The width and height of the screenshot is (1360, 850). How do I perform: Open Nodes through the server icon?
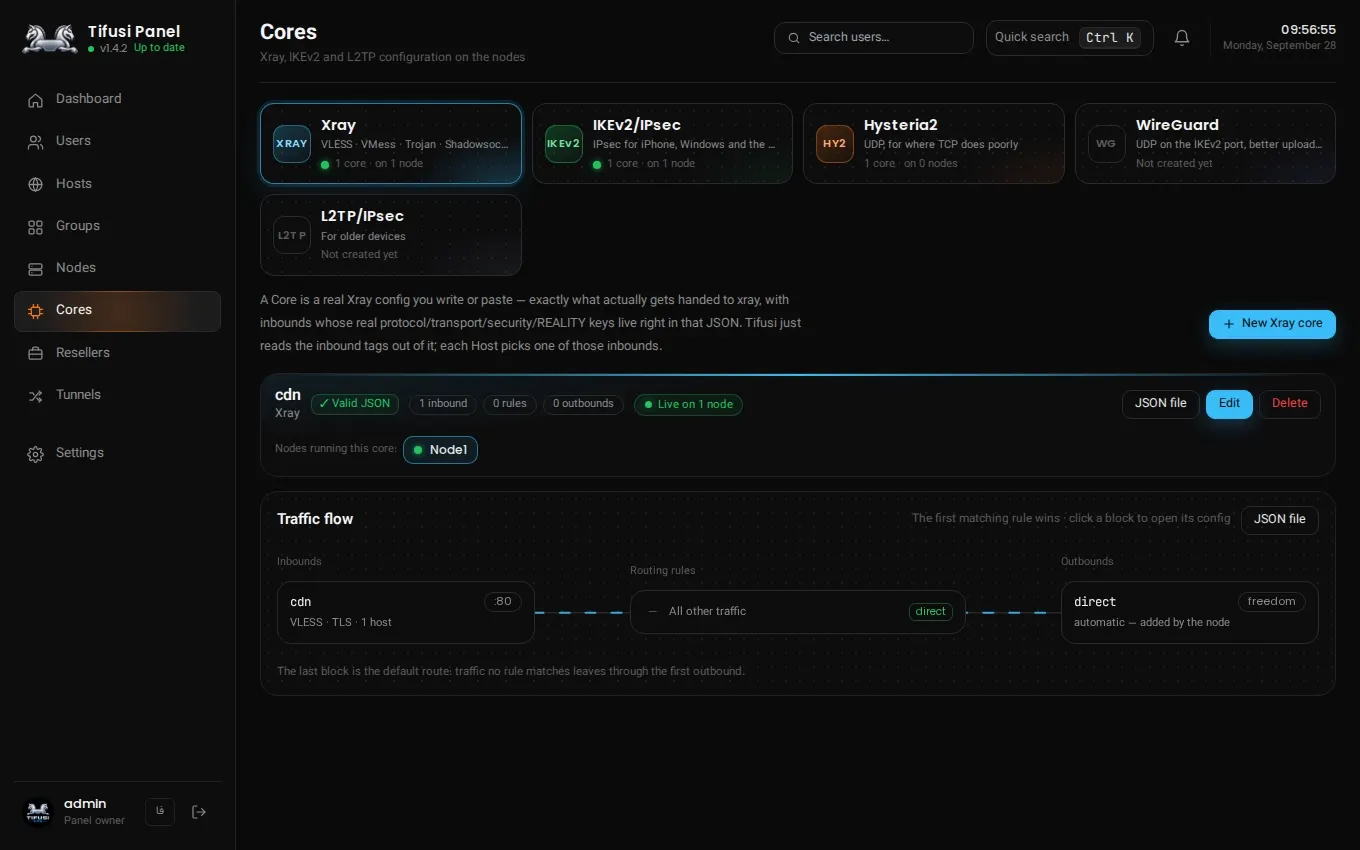tap(36, 269)
